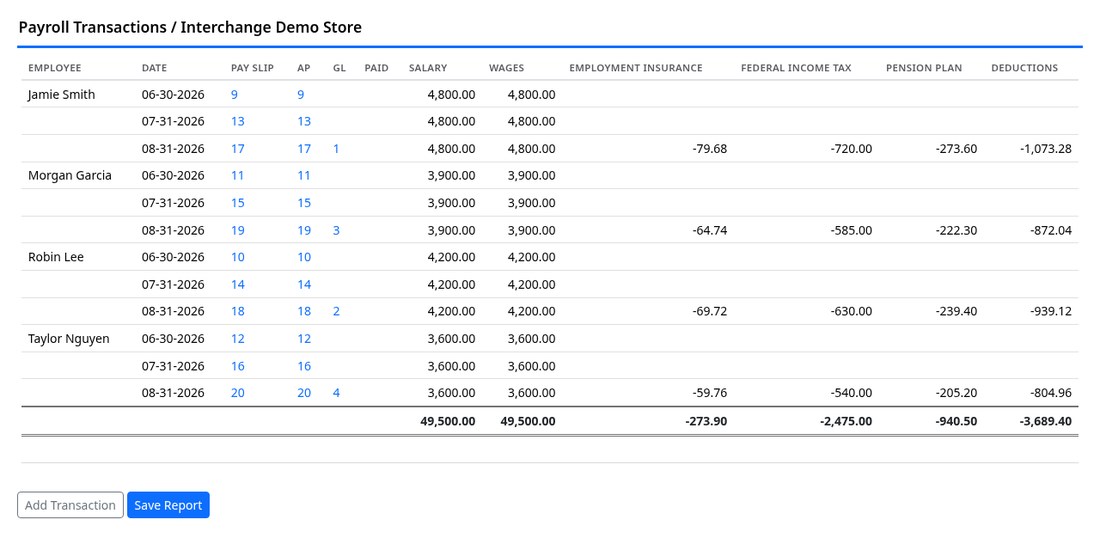Click the -3,689.40 total deductions
The width and height of the screenshot is (1100, 538).
(x=1045, y=422)
